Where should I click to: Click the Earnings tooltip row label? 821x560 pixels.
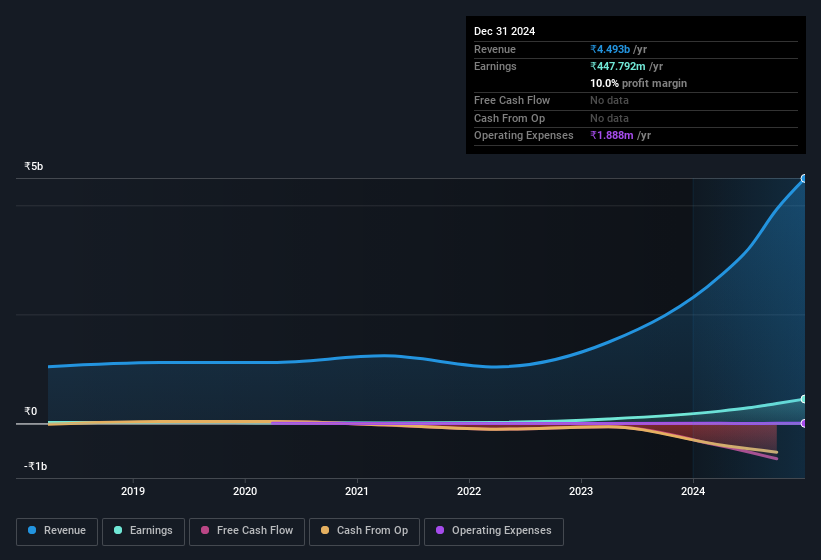495,66
